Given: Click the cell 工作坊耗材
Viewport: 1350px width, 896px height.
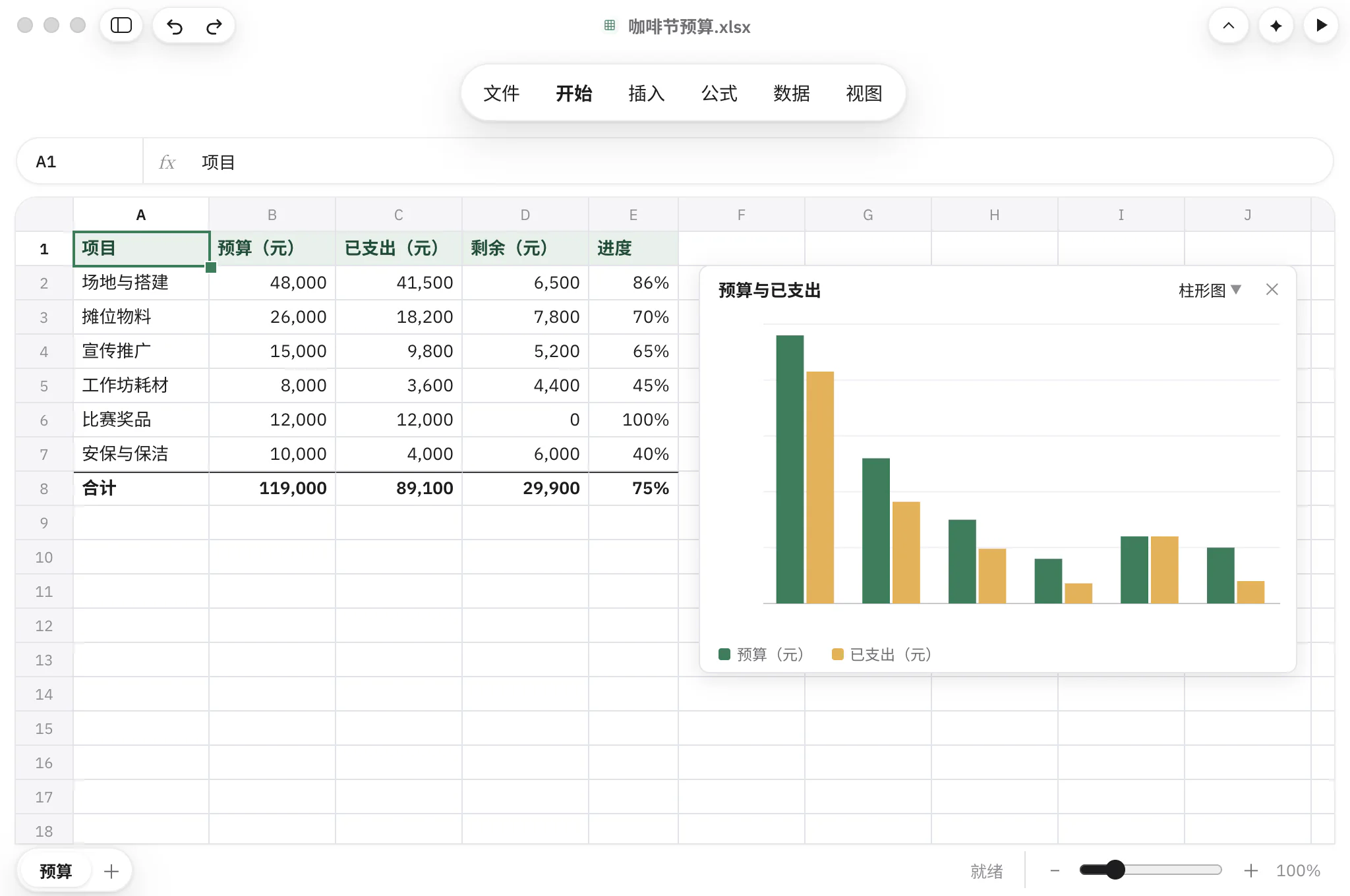Looking at the screenshot, I should click(x=141, y=385).
